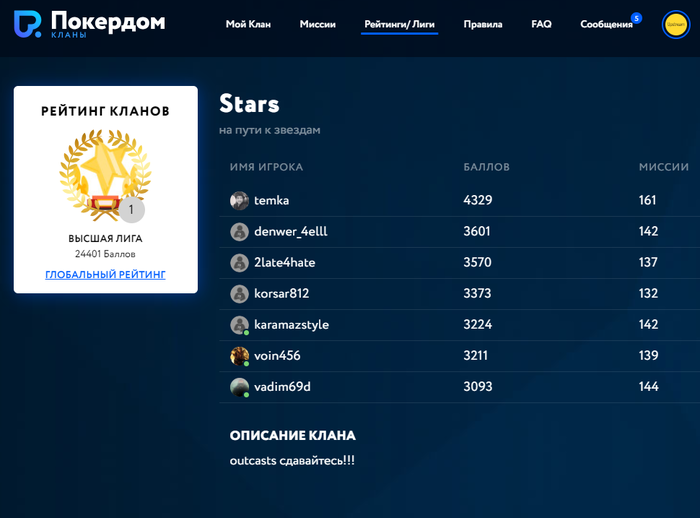This screenshot has height=518, width=700.
Task: Click temka's missions count 161
Action: tap(647, 200)
